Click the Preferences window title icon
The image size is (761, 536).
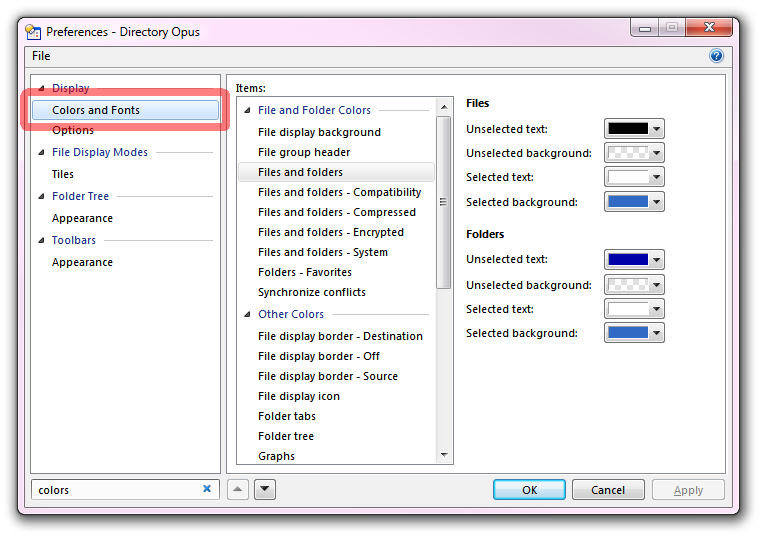[x=33, y=32]
